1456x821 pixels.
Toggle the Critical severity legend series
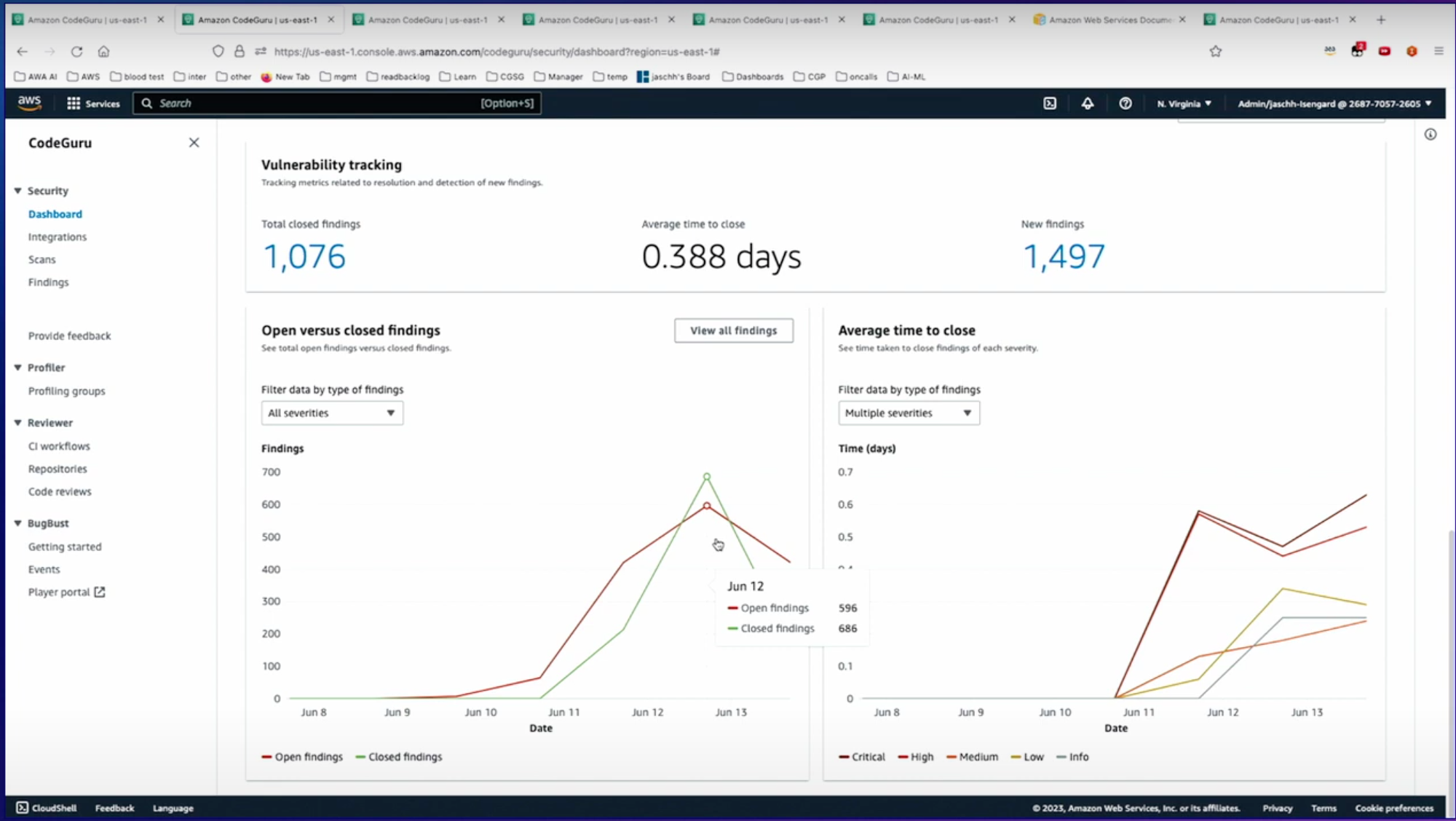[x=862, y=757]
